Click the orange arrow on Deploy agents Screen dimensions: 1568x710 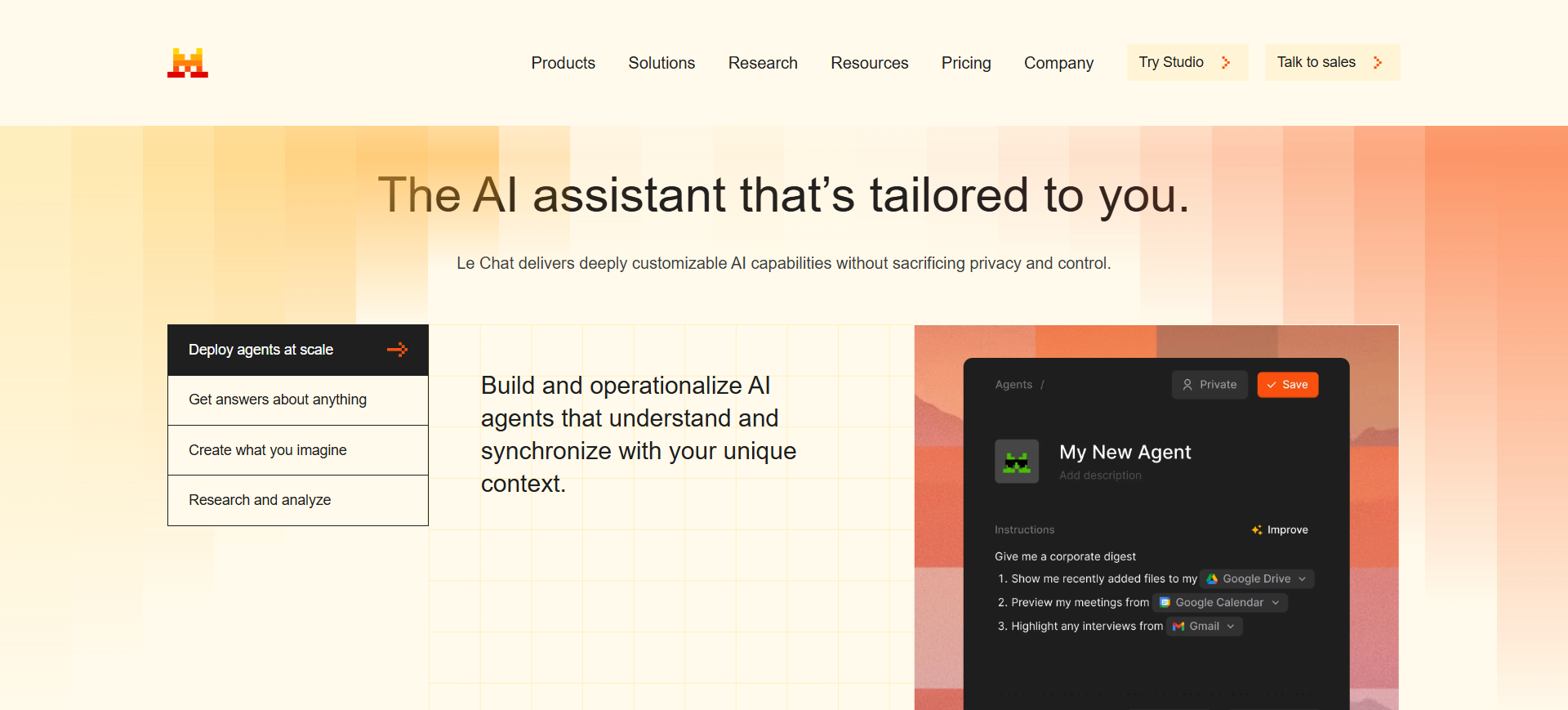[x=398, y=350]
